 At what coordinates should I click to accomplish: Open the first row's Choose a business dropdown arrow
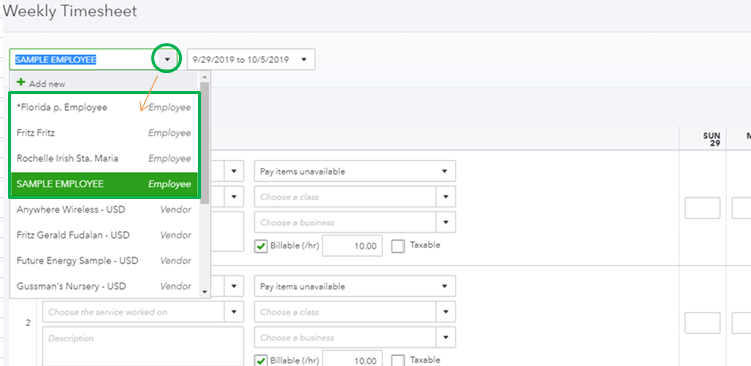click(x=445, y=222)
